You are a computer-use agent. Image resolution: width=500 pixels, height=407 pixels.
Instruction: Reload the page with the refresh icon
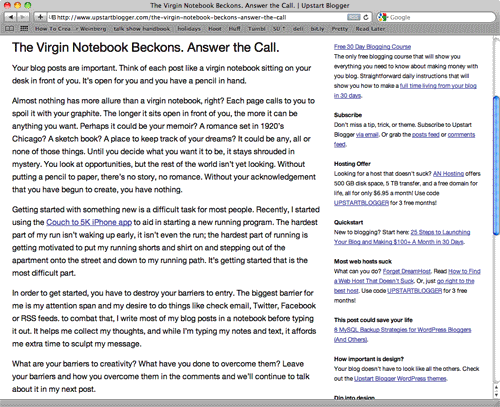click(366, 17)
